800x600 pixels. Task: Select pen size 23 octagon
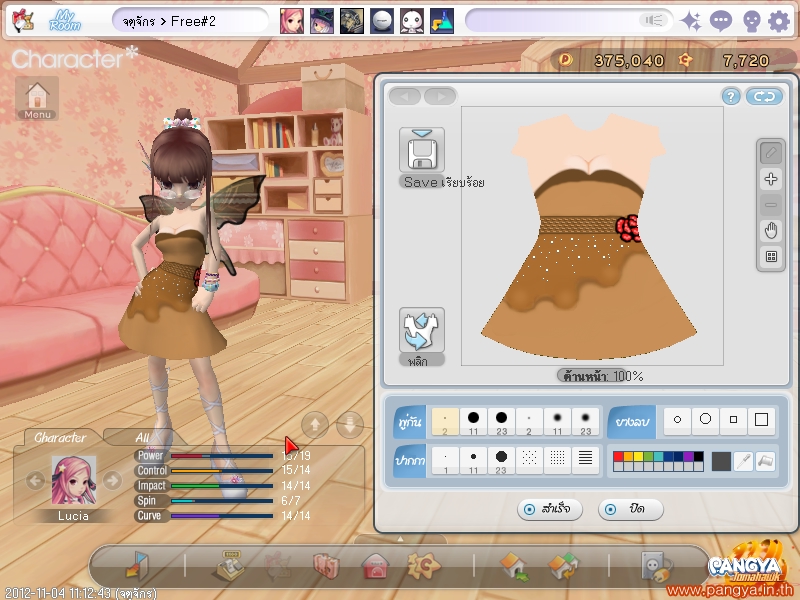(x=501, y=461)
